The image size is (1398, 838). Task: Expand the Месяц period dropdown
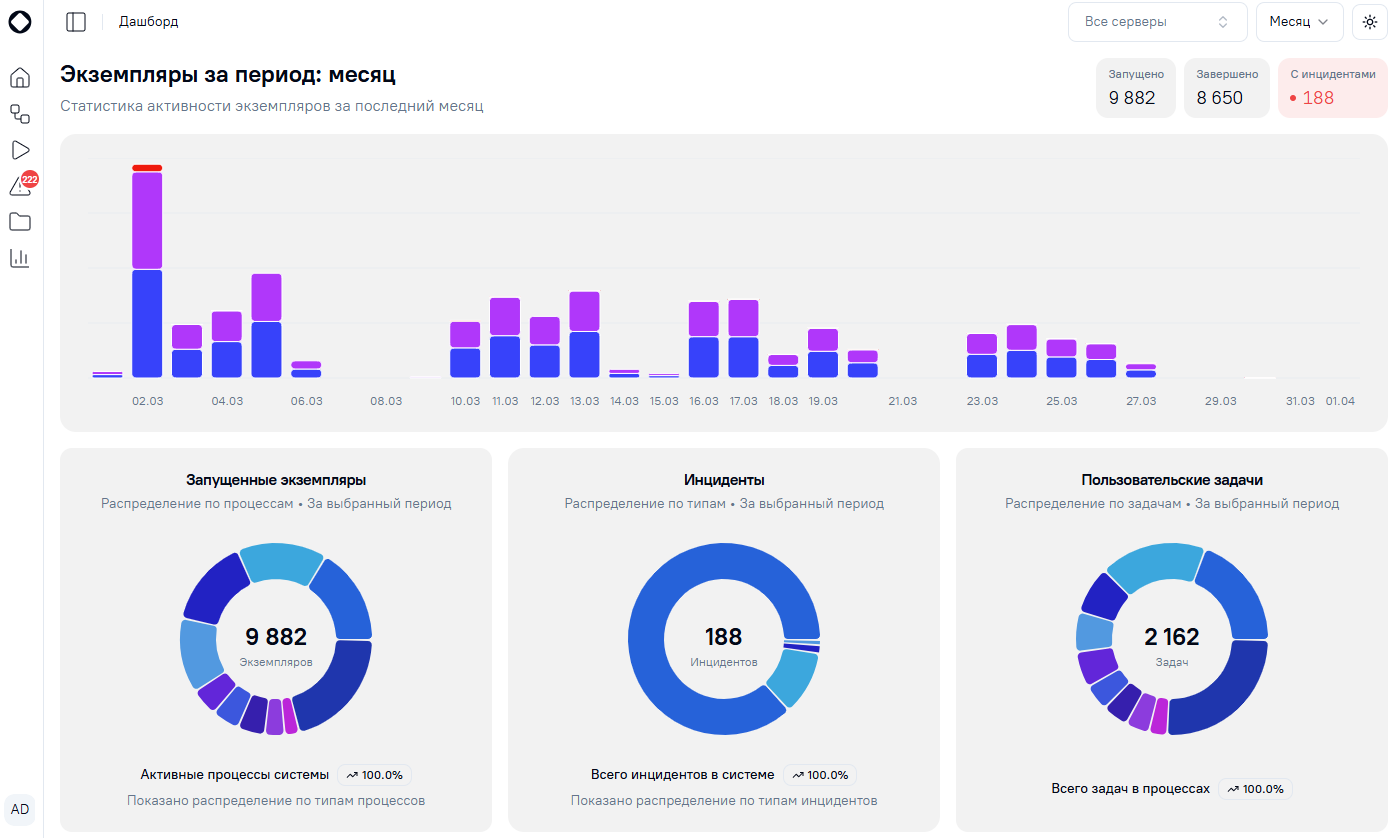1299,22
